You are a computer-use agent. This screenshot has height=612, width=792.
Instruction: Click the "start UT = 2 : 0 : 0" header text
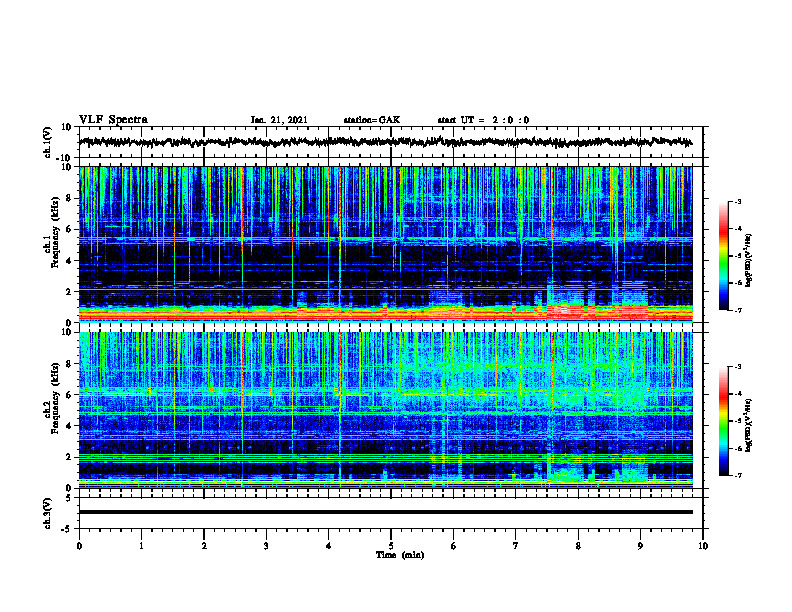[x=483, y=120]
